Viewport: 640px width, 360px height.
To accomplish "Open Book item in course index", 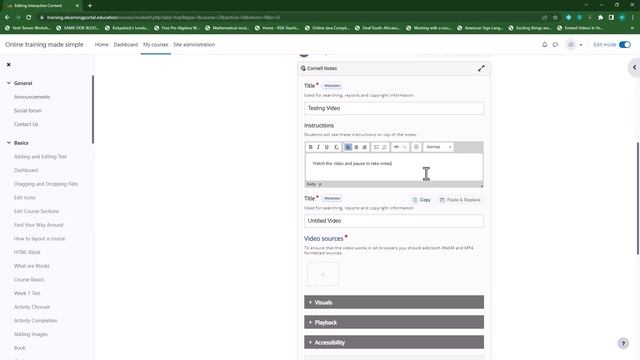I will (x=20, y=348).
